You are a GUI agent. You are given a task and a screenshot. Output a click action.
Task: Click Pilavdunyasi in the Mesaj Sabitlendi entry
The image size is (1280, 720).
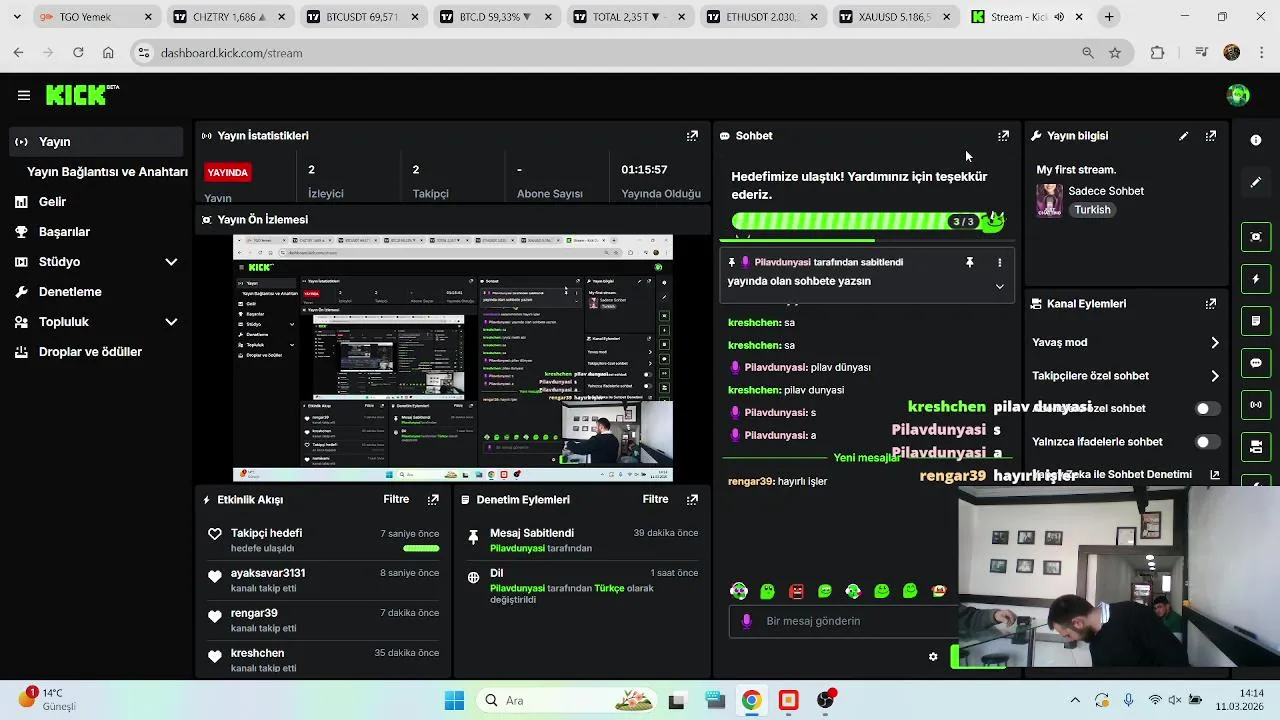pyautogui.click(x=517, y=548)
